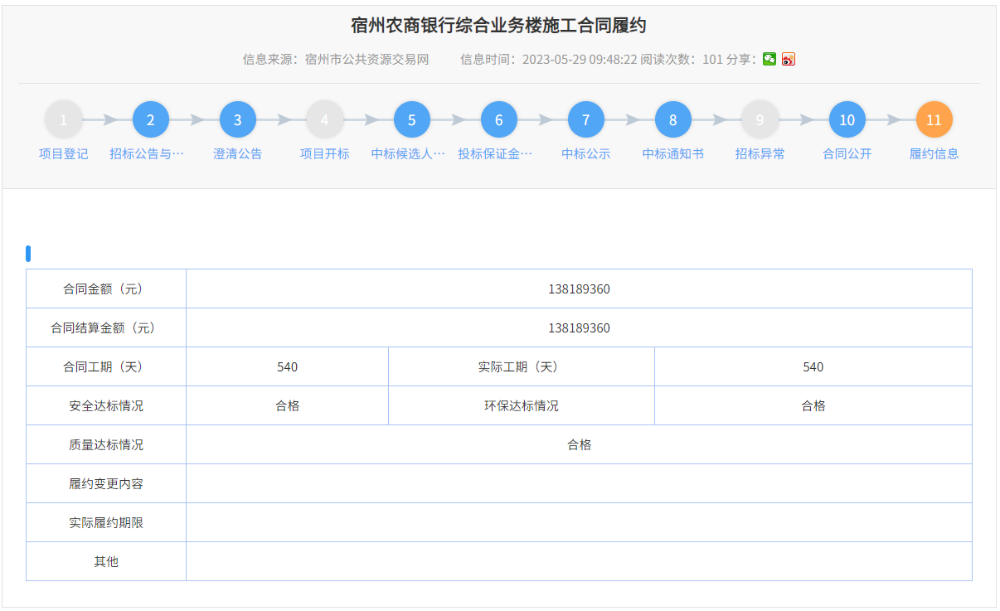Select the 540 value beside 合同工期
Image resolution: width=1000 pixels, height=611 pixels.
287,367
